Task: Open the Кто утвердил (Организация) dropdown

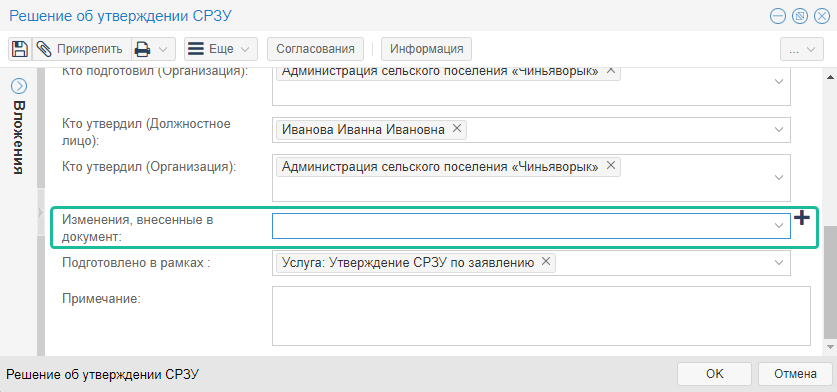Action: pyautogui.click(x=779, y=177)
